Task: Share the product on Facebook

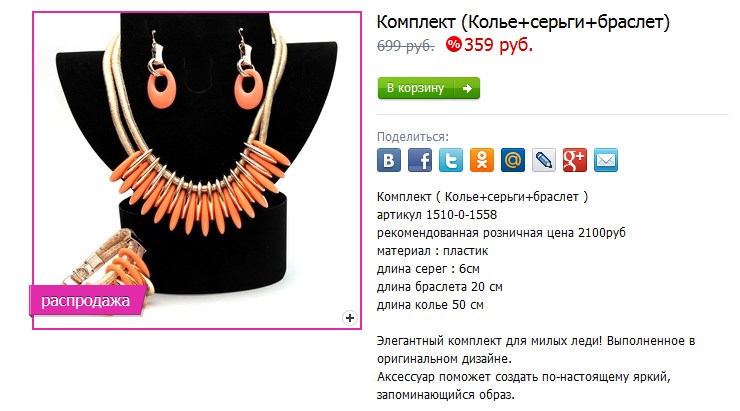Action: 420,160
